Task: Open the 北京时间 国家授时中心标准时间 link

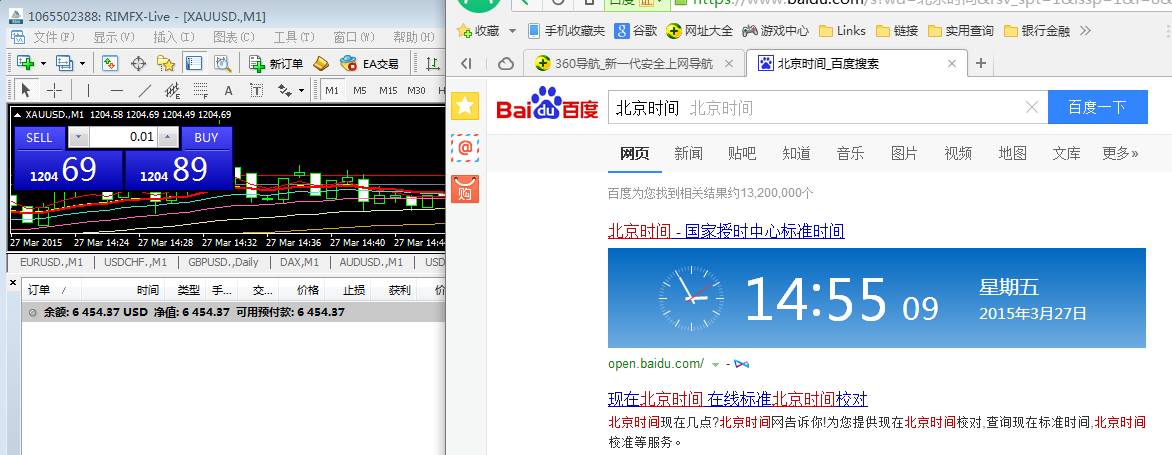Action: pyautogui.click(x=727, y=231)
